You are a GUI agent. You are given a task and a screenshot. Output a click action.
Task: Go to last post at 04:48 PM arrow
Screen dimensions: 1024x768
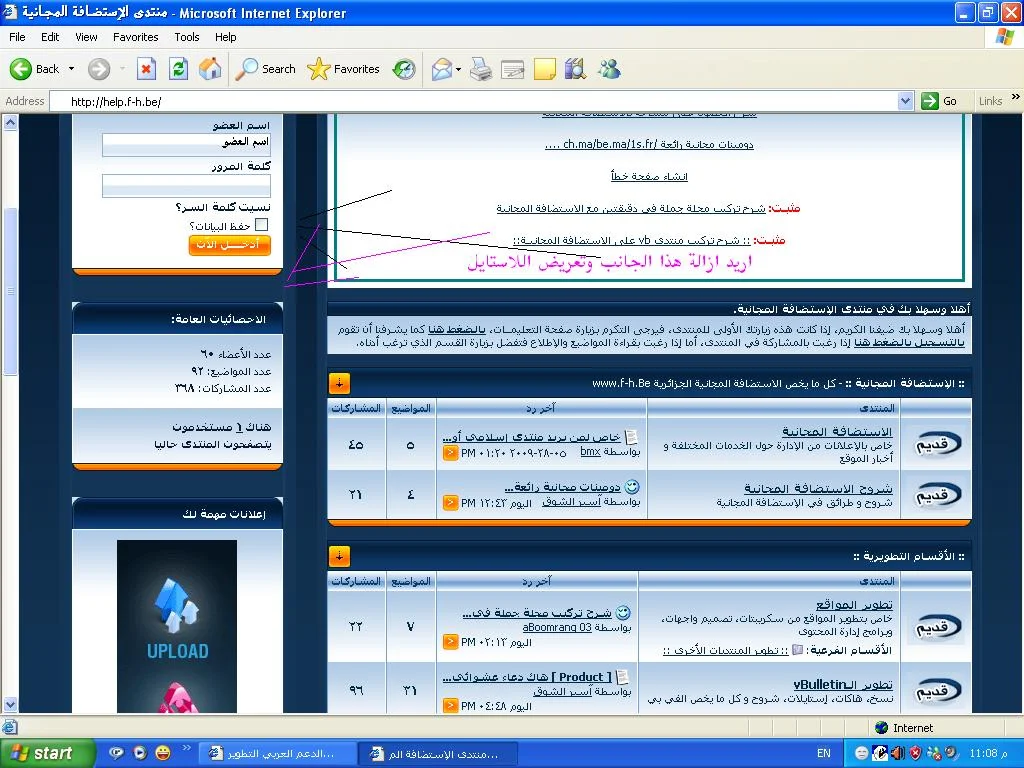tap(451, 705)
